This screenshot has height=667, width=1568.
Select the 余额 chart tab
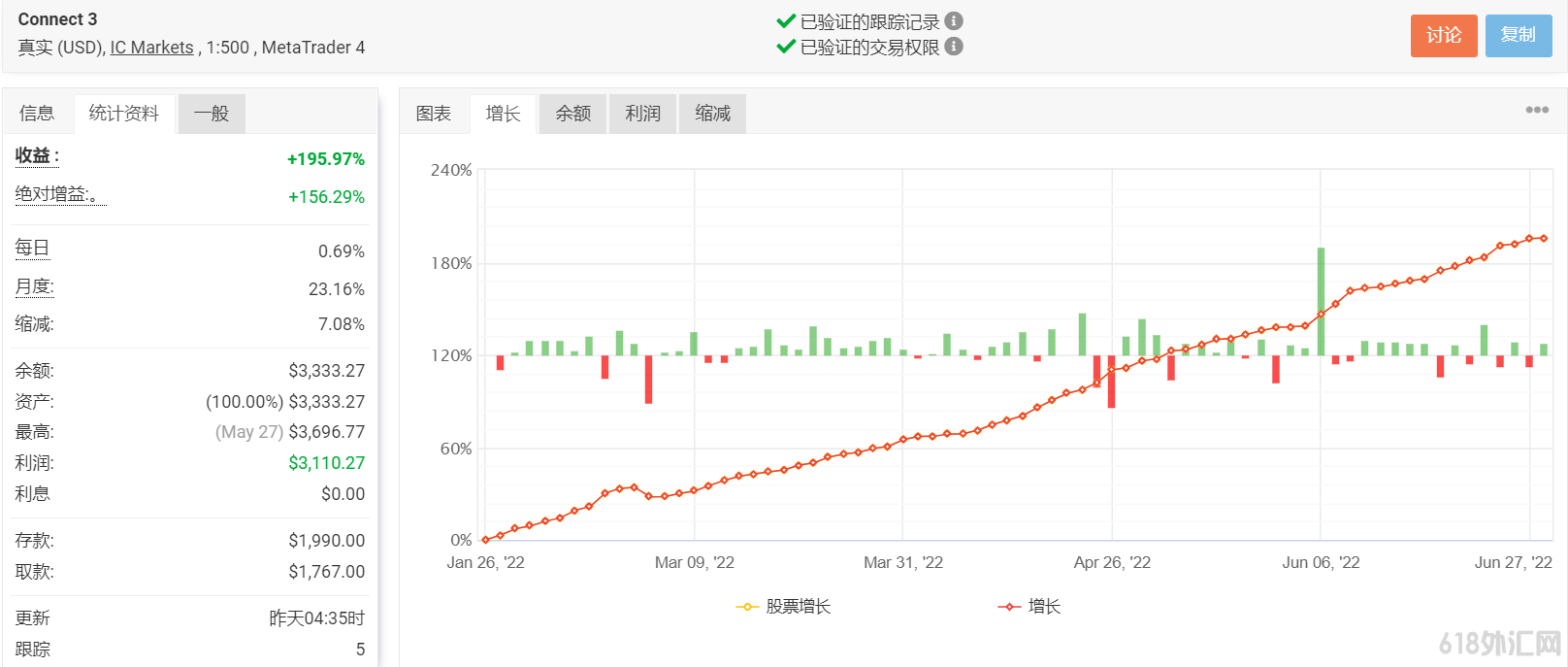(572, 114)
